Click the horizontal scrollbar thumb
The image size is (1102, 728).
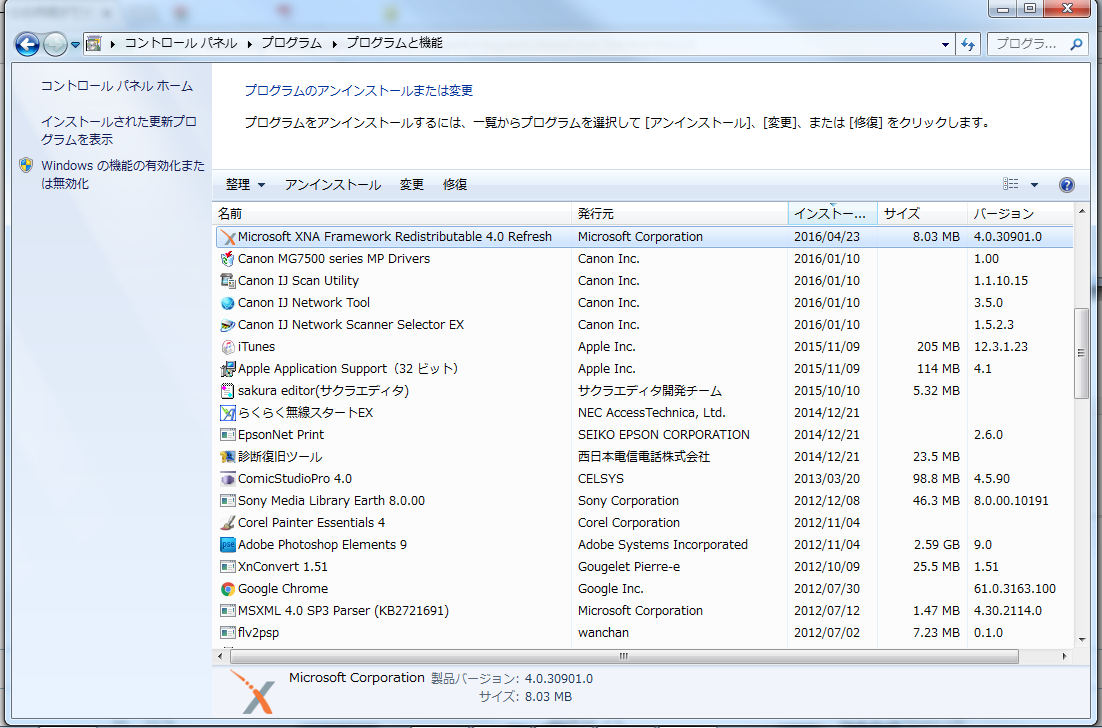[624, 656]
